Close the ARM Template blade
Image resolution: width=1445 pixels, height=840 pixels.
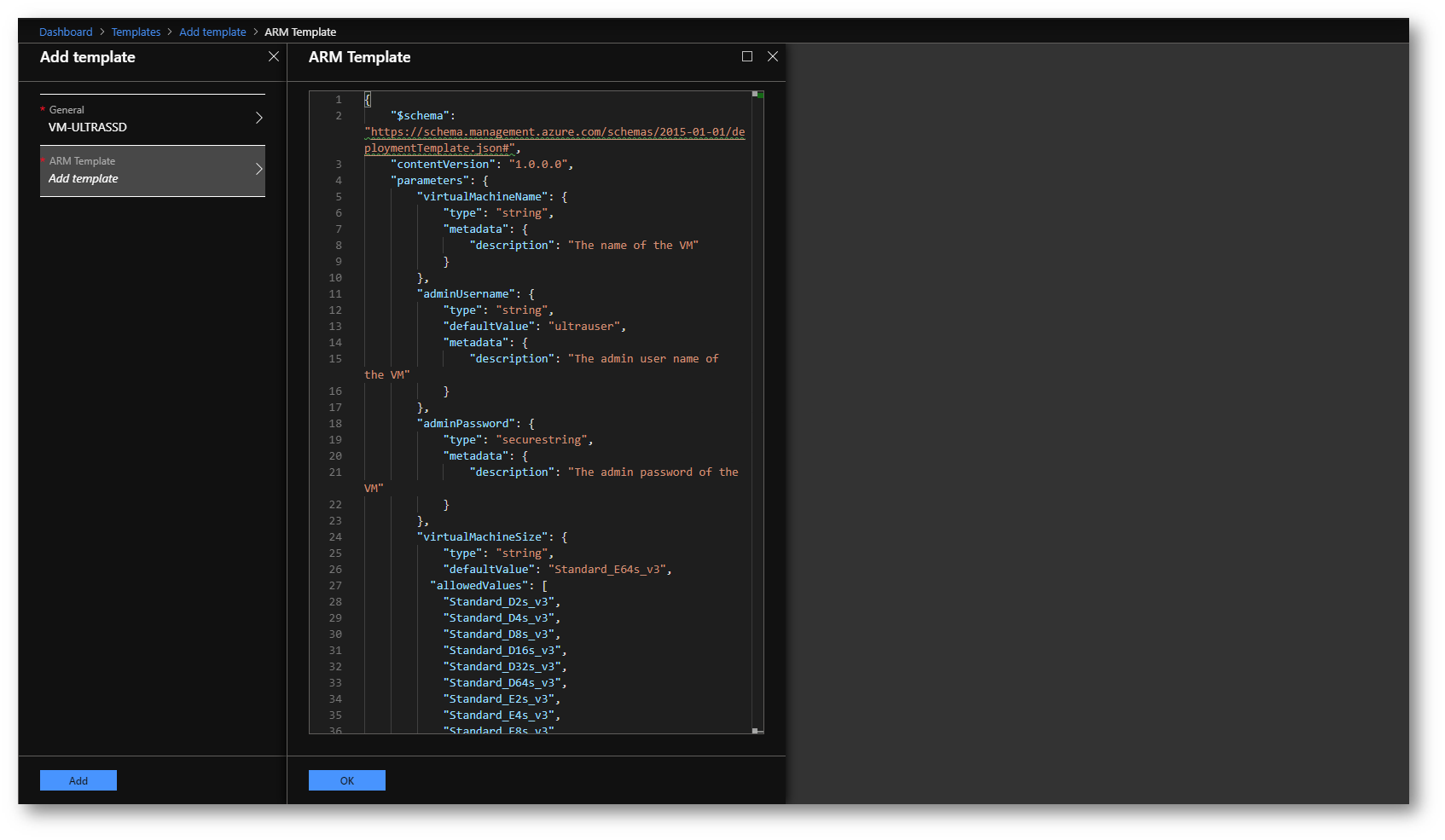point(773,56)
